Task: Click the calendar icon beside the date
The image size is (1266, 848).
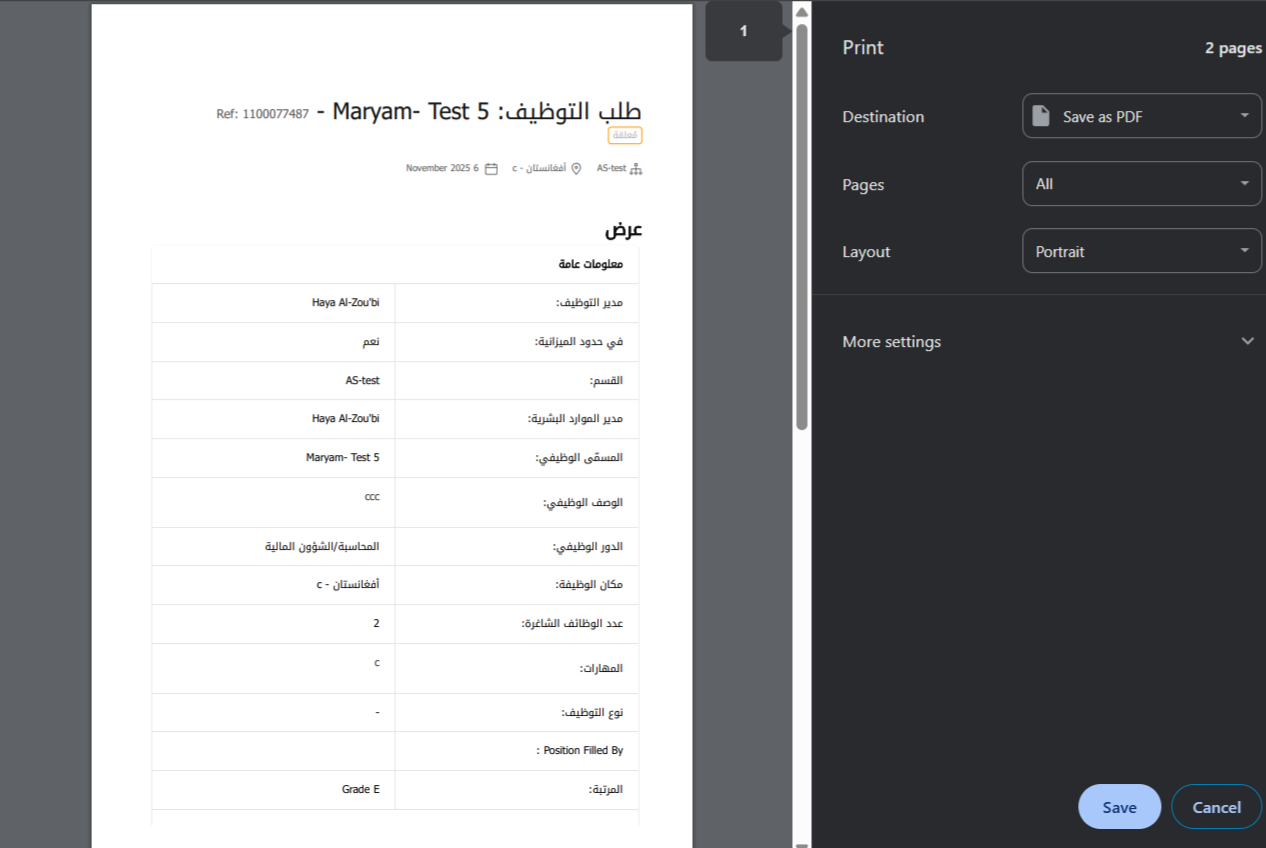Action: pyautogui.click(x=491, y=169)
